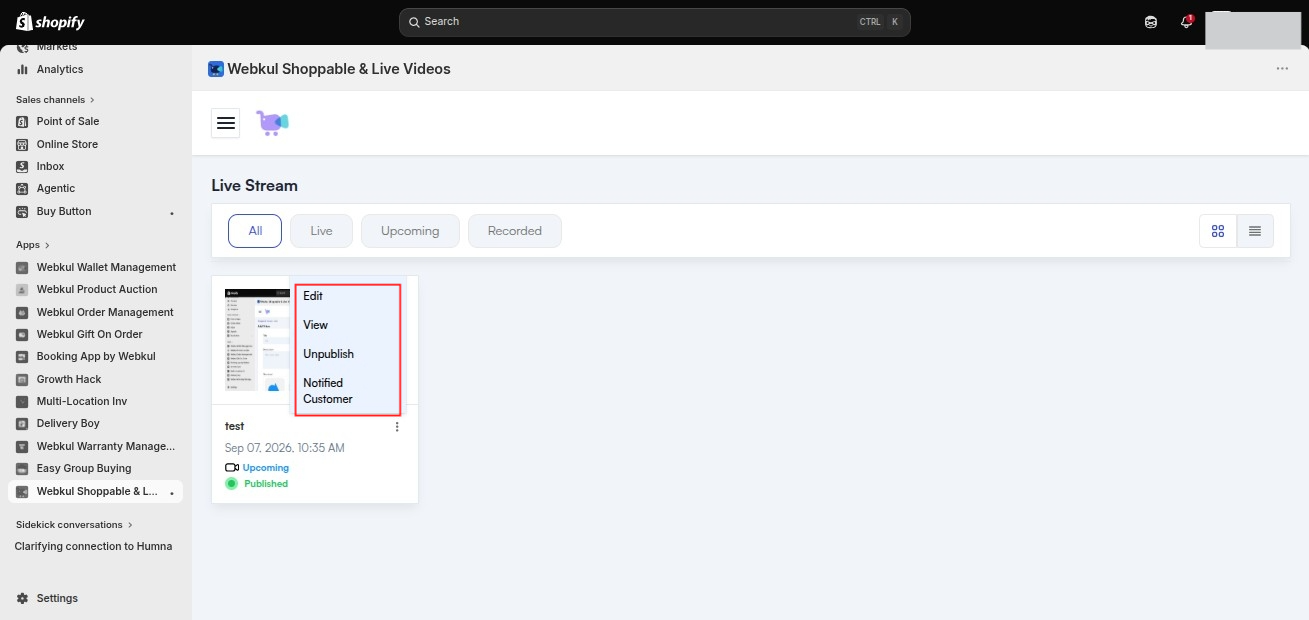Open the notifications bell
Image resolution: width=1309 pixels, height=620 pixels.
tap(1186, 21)
